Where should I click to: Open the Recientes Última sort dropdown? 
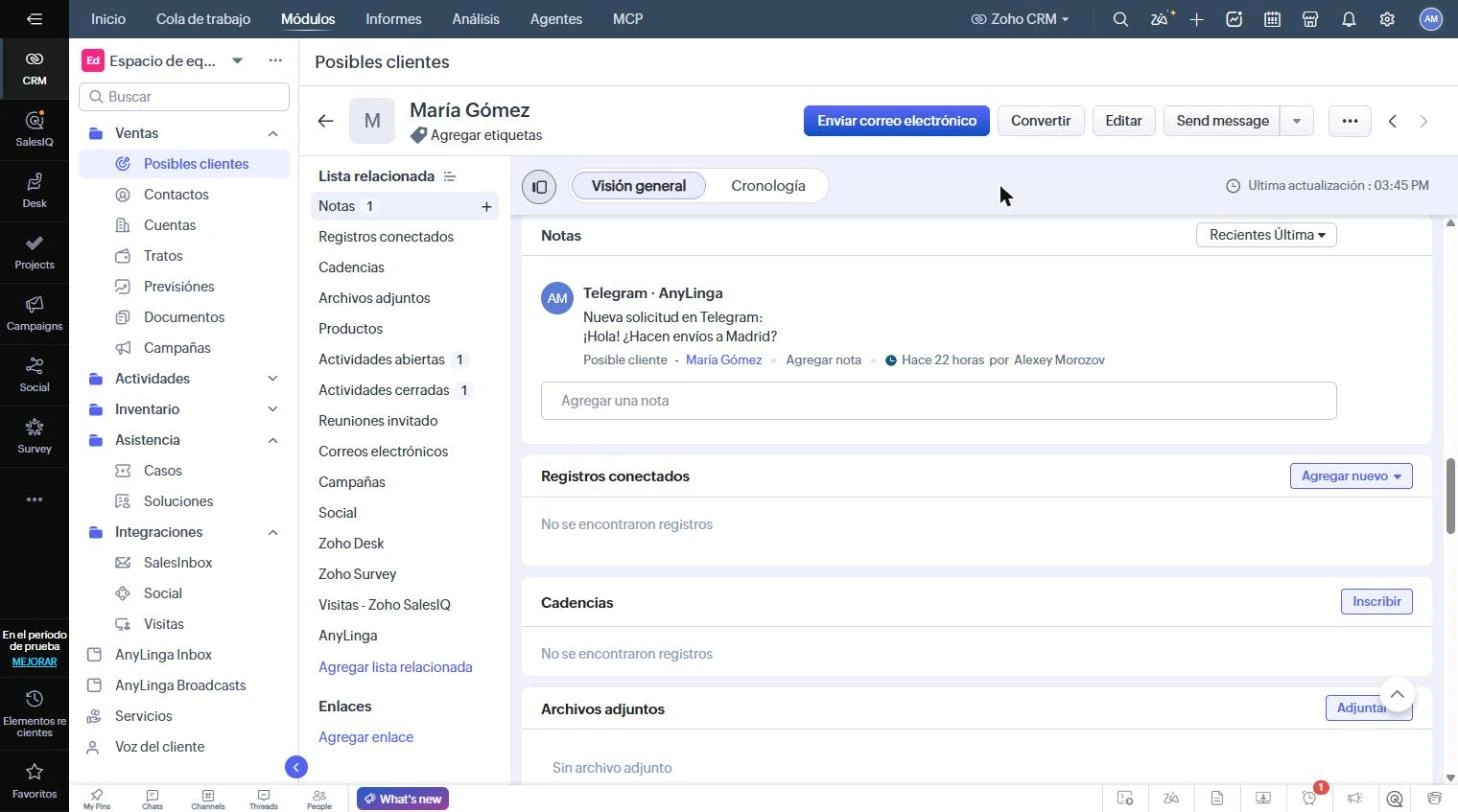[x=1266, y=235]
